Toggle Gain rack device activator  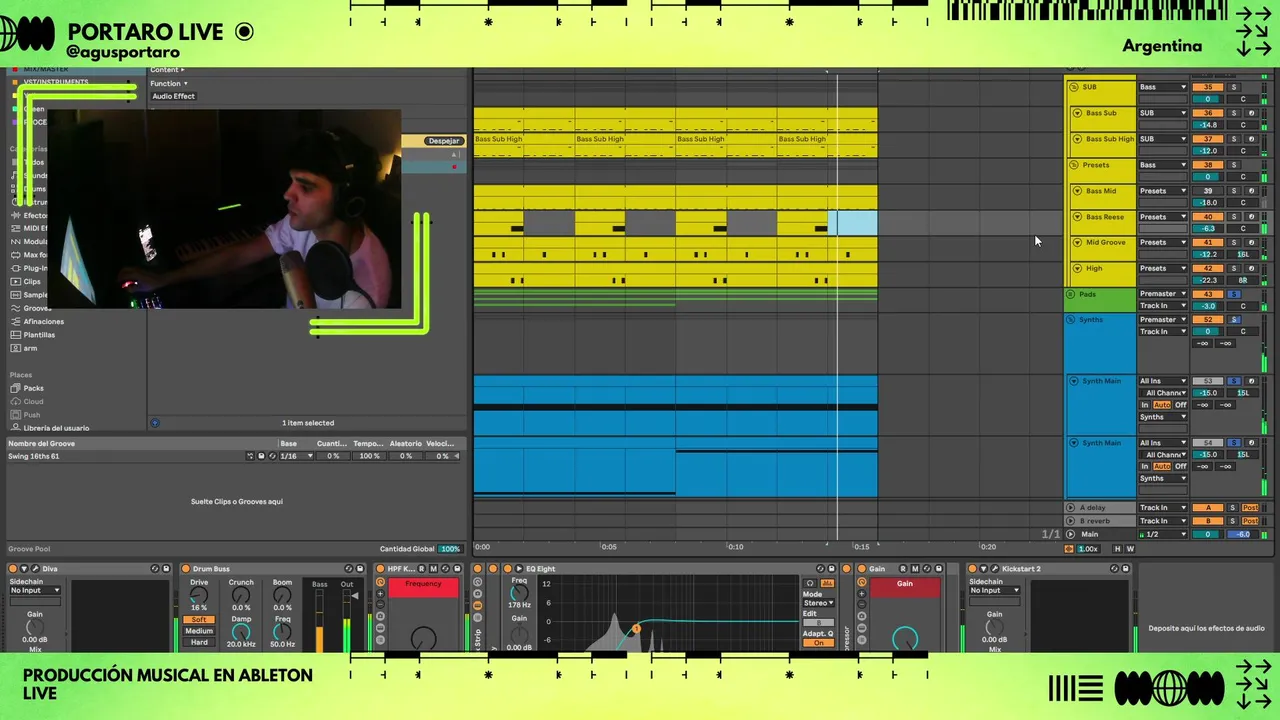click(862, 568)
